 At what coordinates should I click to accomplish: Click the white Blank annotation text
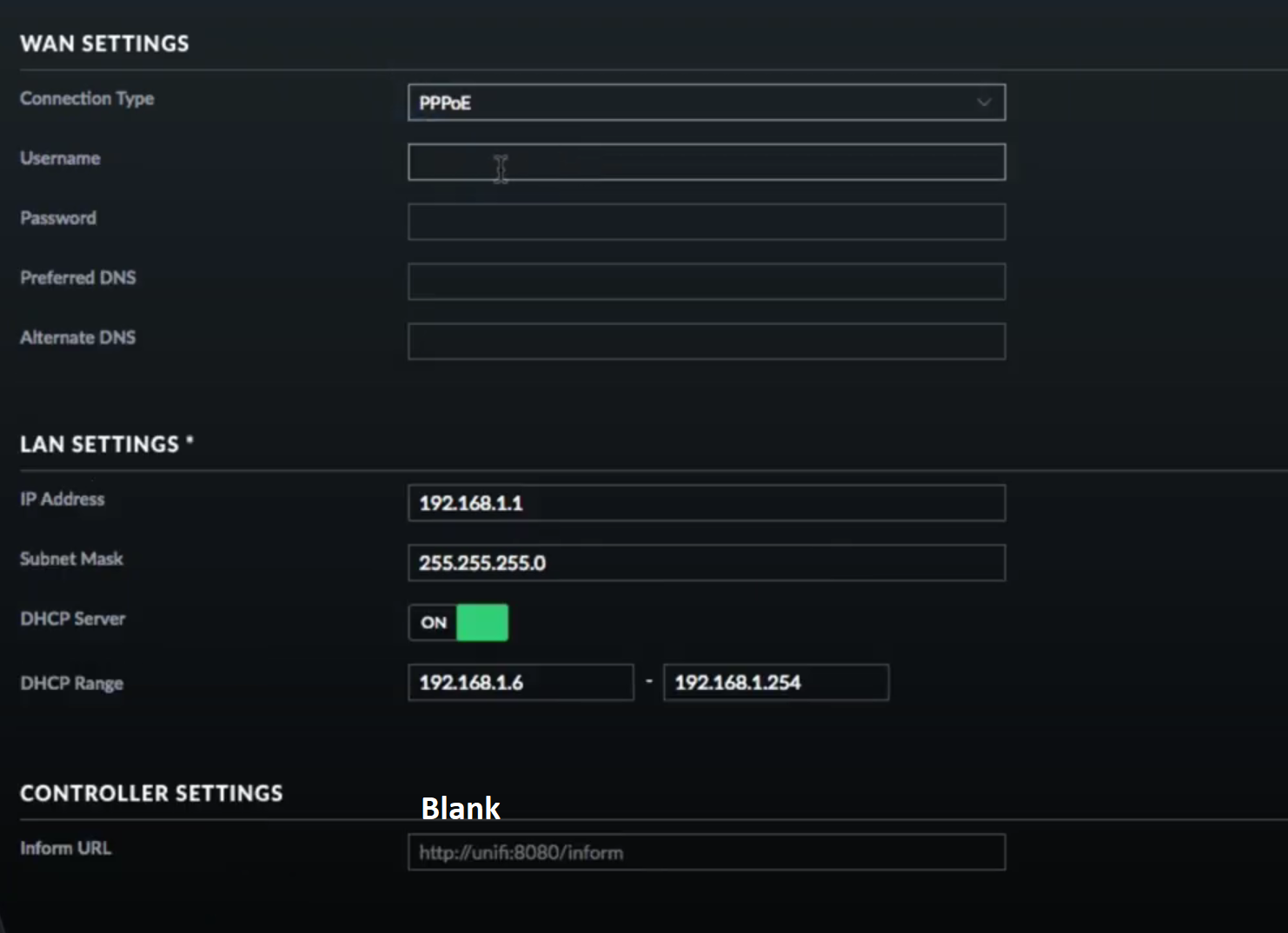pos(461,809)
